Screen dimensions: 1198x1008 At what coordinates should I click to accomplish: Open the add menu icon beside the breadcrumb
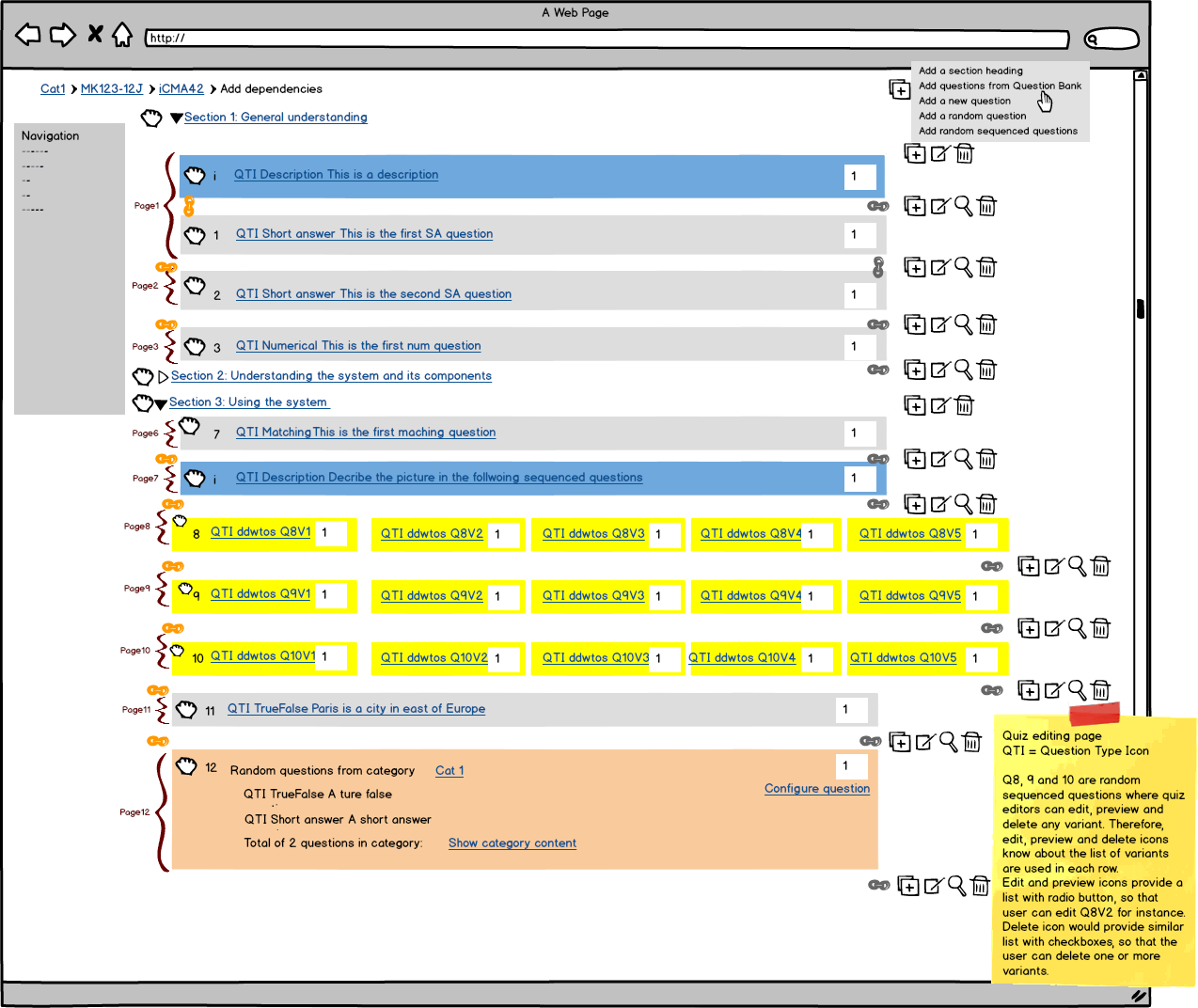pyautogui.click(x=900, y=89)
